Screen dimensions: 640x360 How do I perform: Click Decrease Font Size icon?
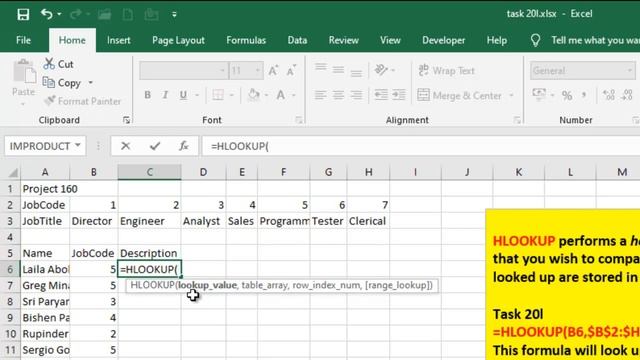pos(291,71)
